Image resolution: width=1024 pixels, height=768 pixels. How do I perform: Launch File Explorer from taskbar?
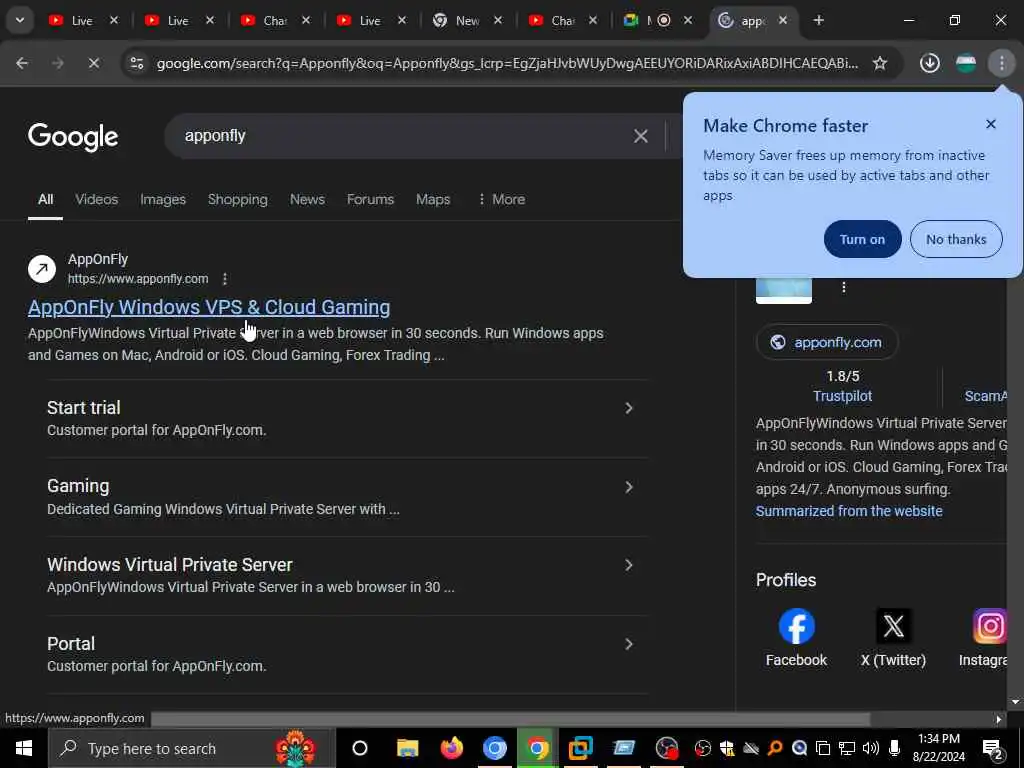tap(408, 748)
